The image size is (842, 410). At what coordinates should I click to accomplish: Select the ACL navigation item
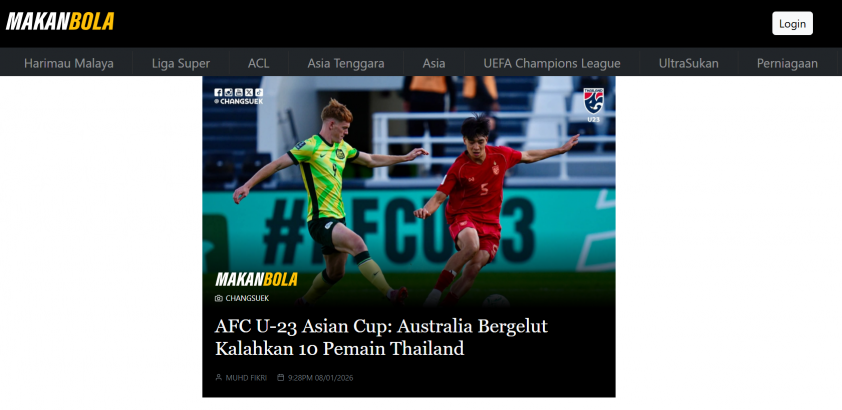[x=259, y=63]
